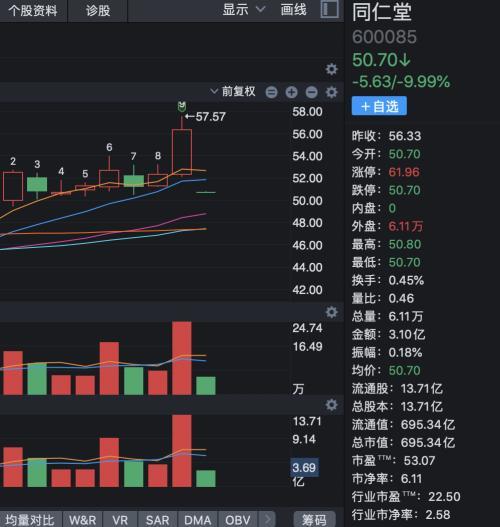Click the 行业市净率 value 2.58
The width and height of the screenshot is (500, 527).
(x=438, y=515)
